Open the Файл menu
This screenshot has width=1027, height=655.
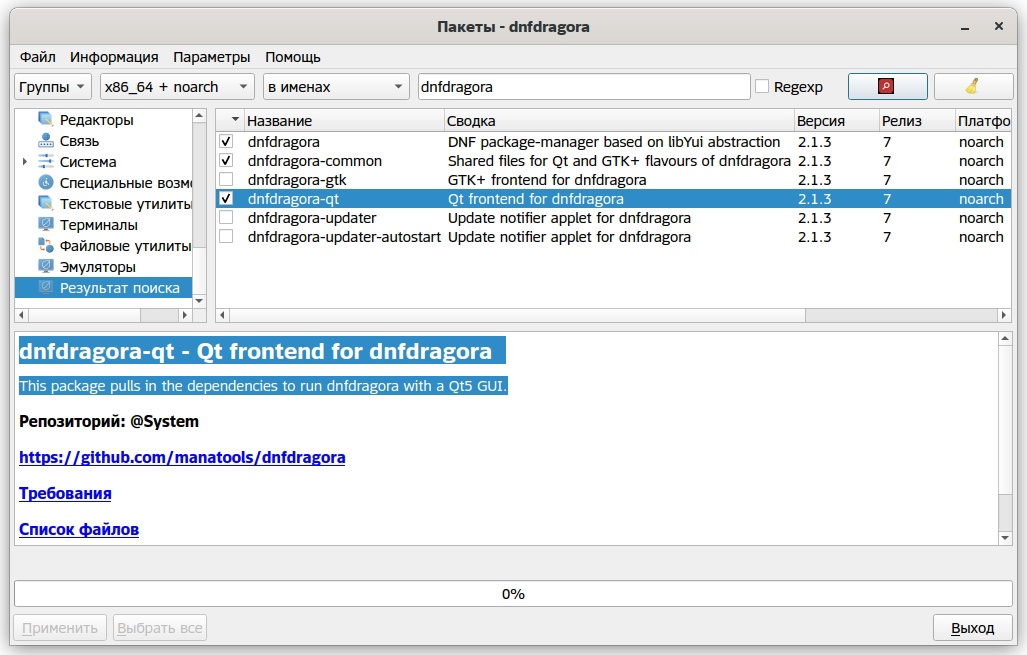tap(37, 57)
